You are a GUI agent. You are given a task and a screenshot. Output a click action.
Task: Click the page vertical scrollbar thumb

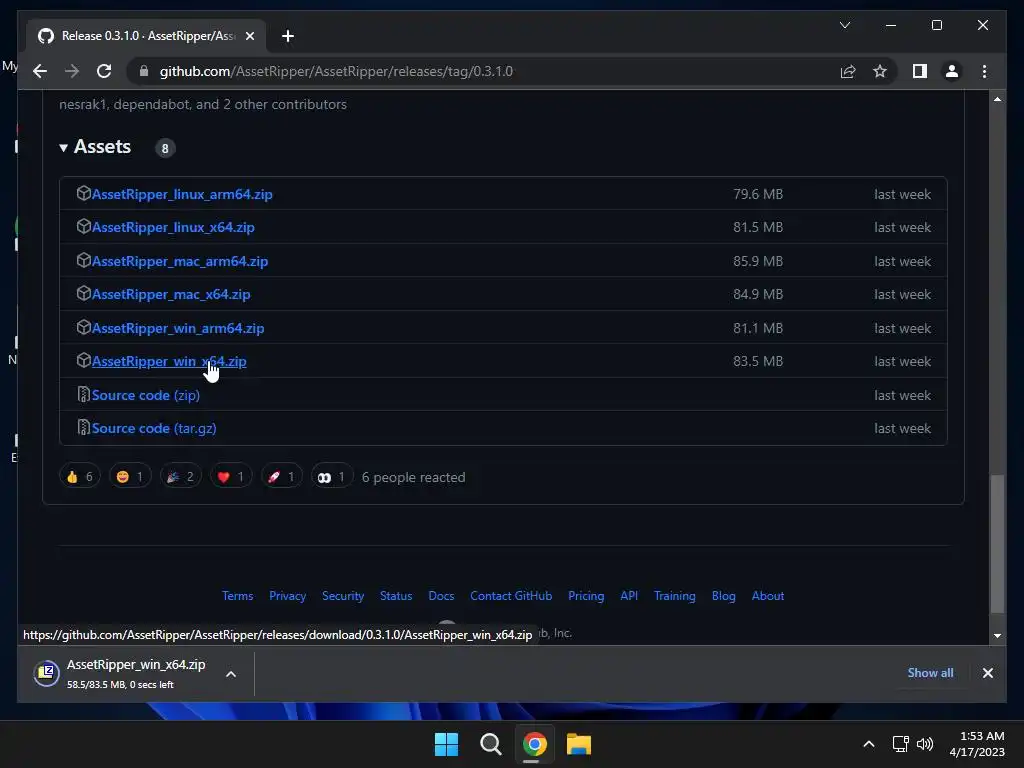997,544
